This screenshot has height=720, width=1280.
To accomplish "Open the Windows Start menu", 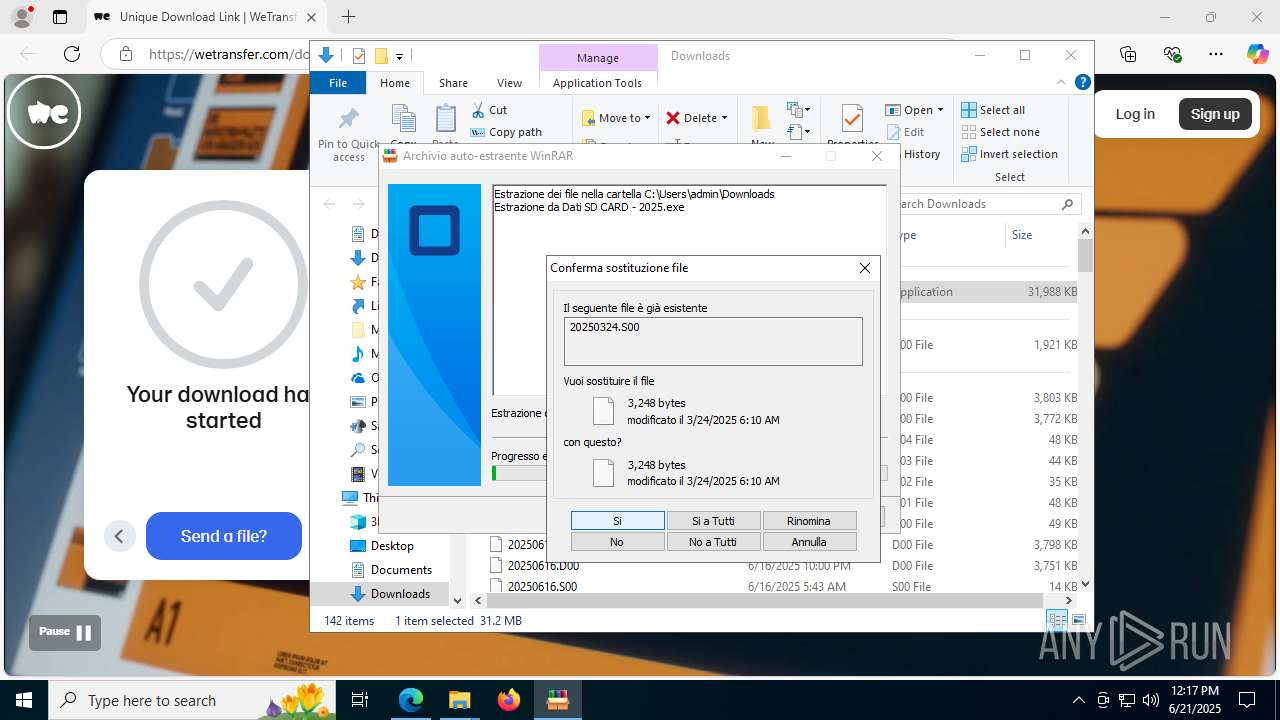I will [23, 700].
